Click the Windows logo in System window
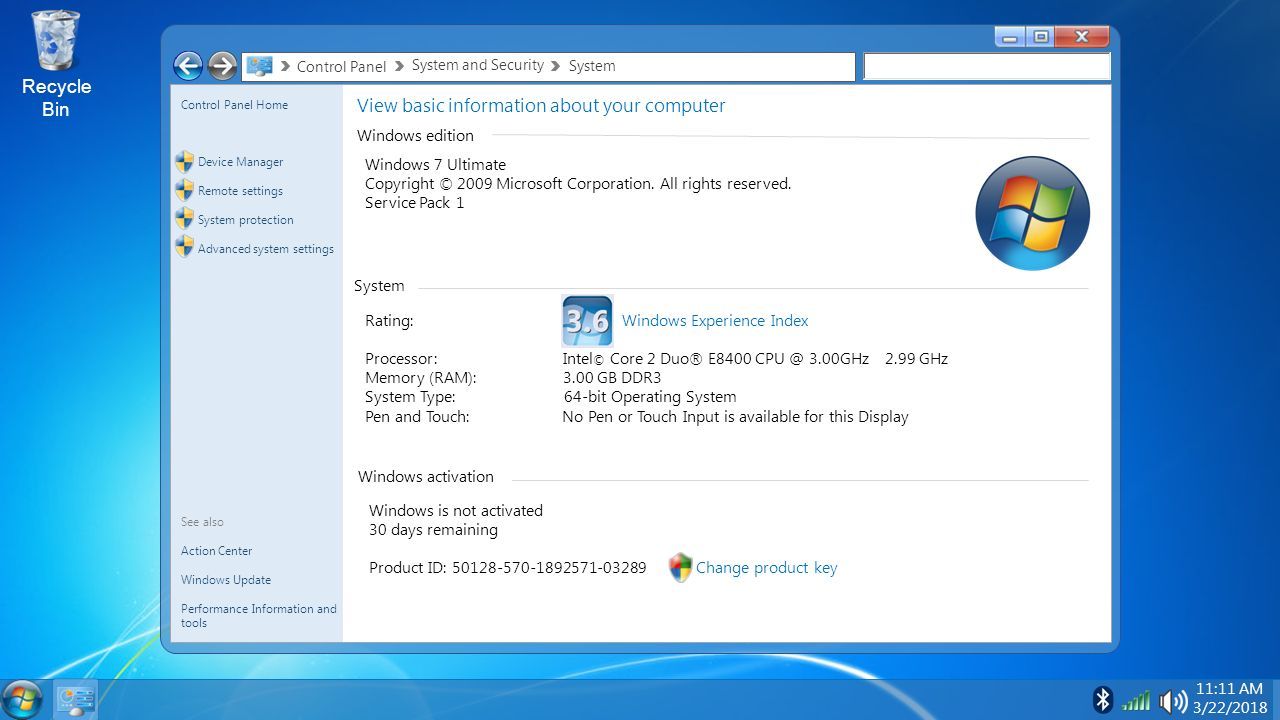 pyautogui.click(x=1032, y=213)
